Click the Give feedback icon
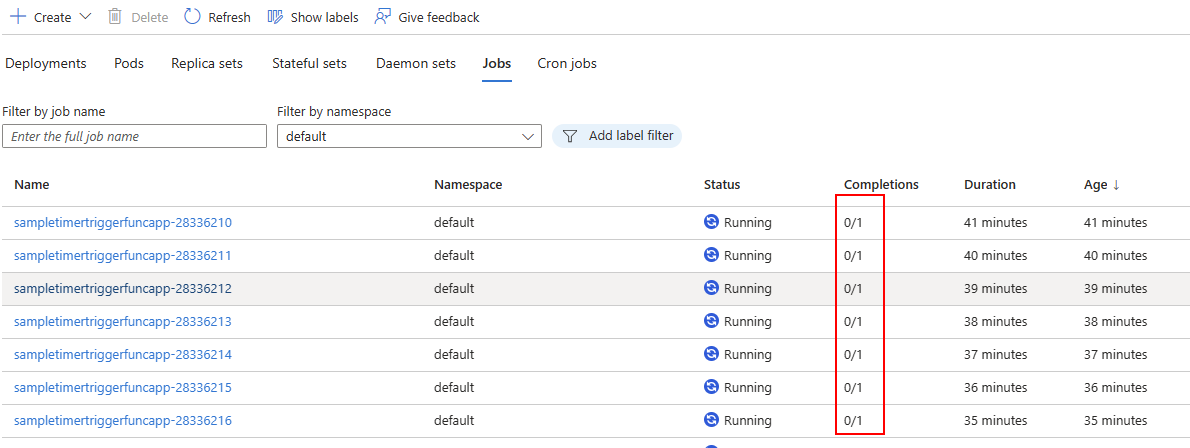Image resolution: width=1190 pixels, height=448 pixels. click(382, 17)
